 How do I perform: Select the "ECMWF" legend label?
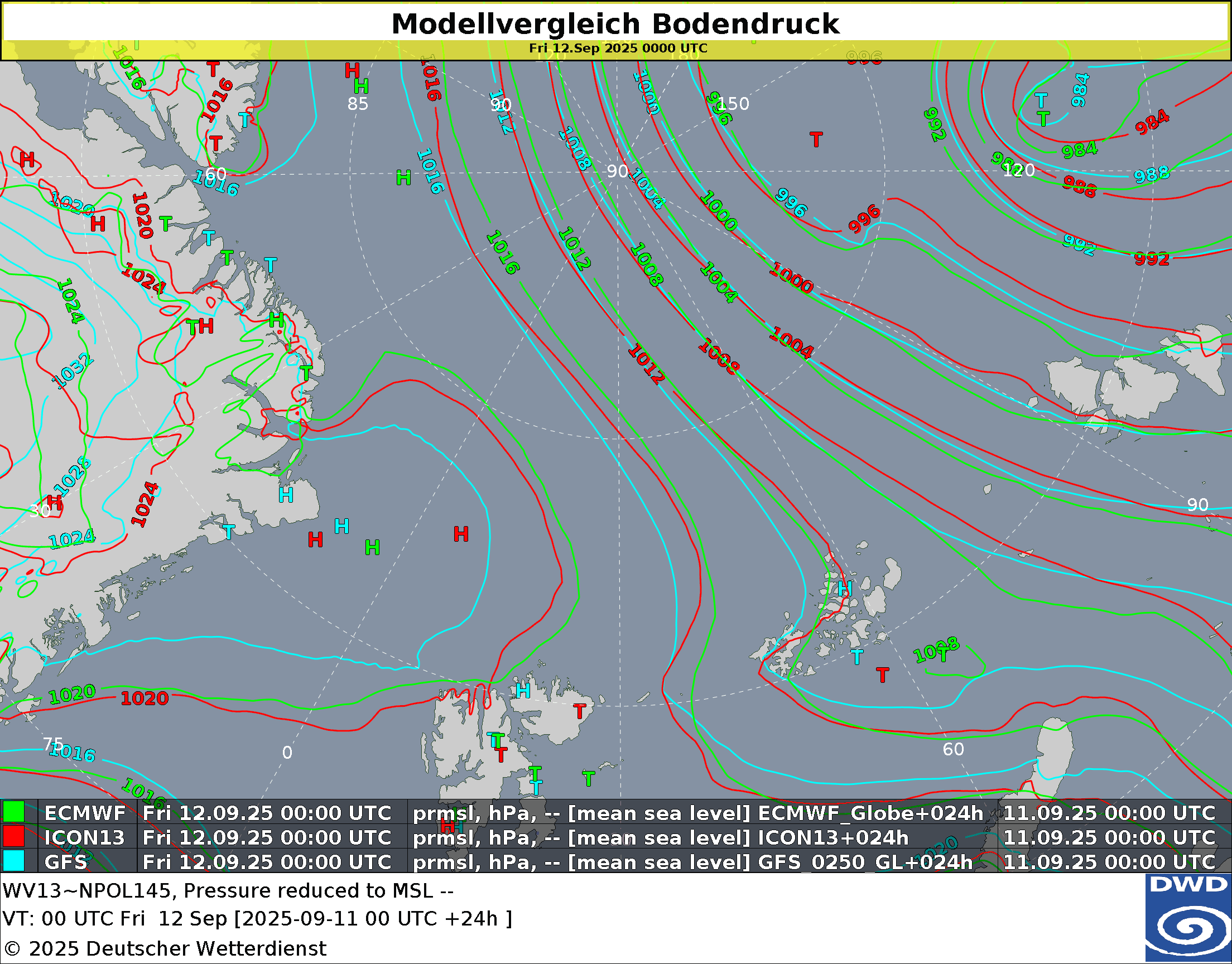[85, 813]
